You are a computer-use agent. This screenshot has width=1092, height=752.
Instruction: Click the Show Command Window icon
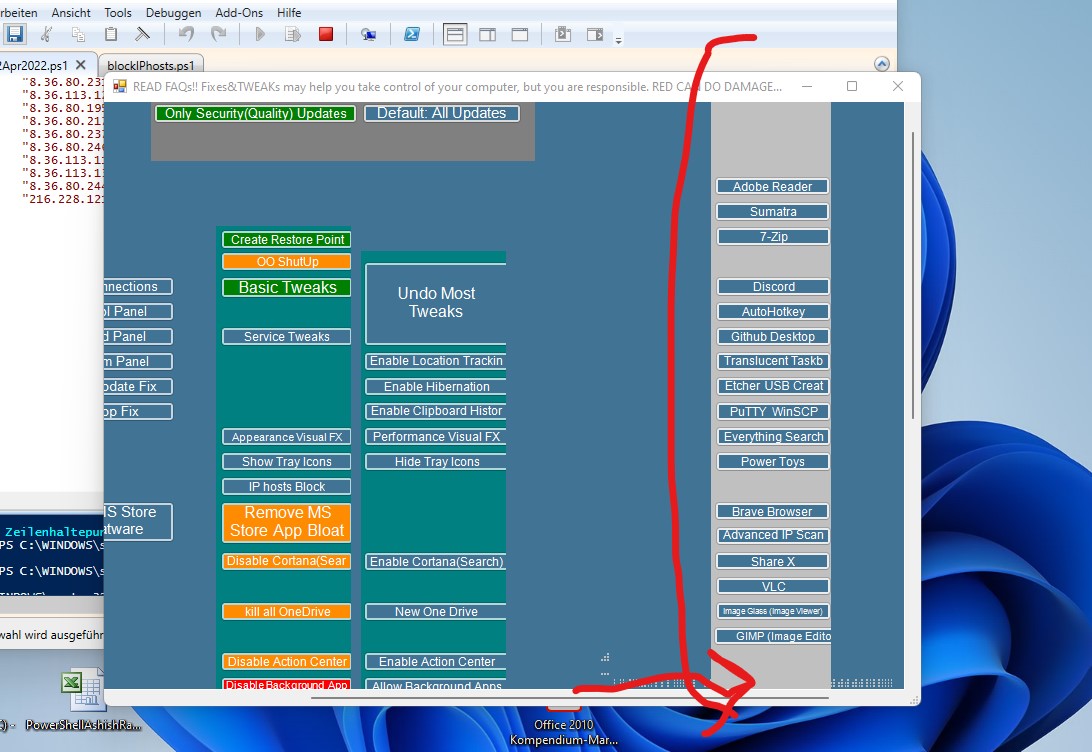point(563,34)
